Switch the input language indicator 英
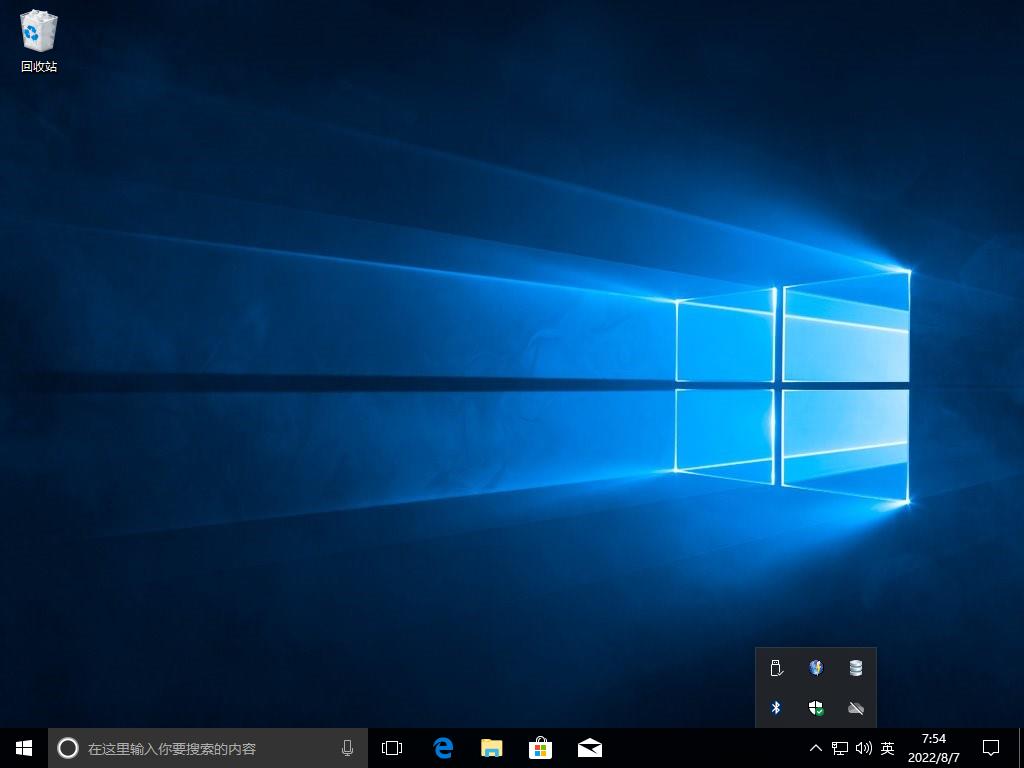The image size is (1024, 768). coord(887,748)
